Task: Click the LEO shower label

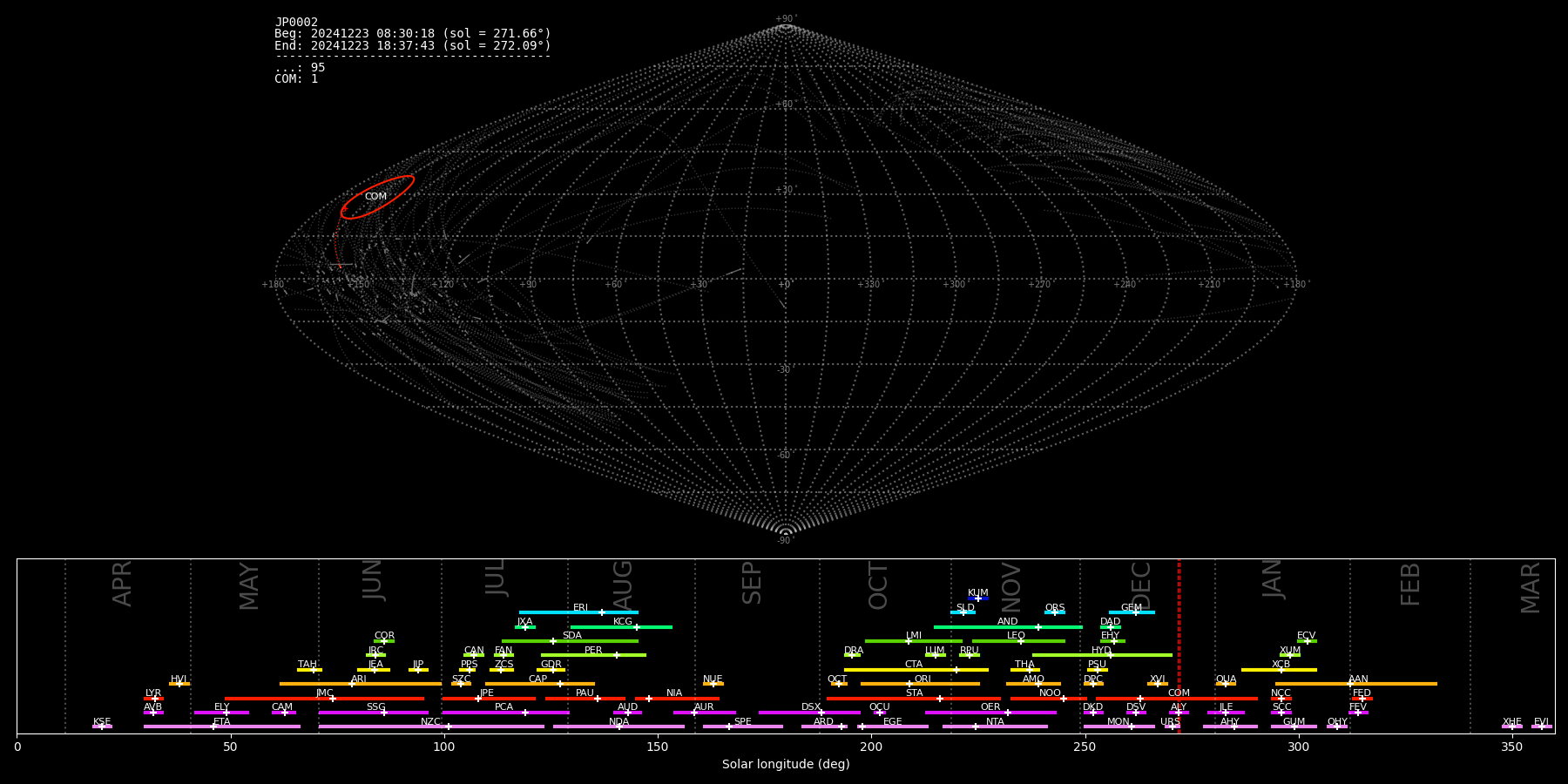Action: (x=1016, y=636)
